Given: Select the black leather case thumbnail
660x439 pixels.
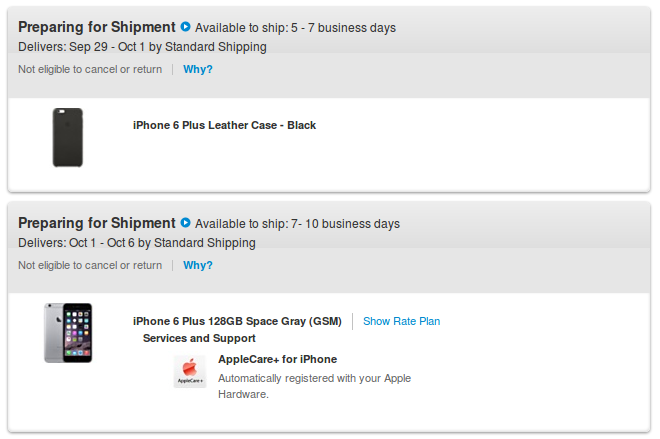Looking at the screenshot, I should point(68,138).
